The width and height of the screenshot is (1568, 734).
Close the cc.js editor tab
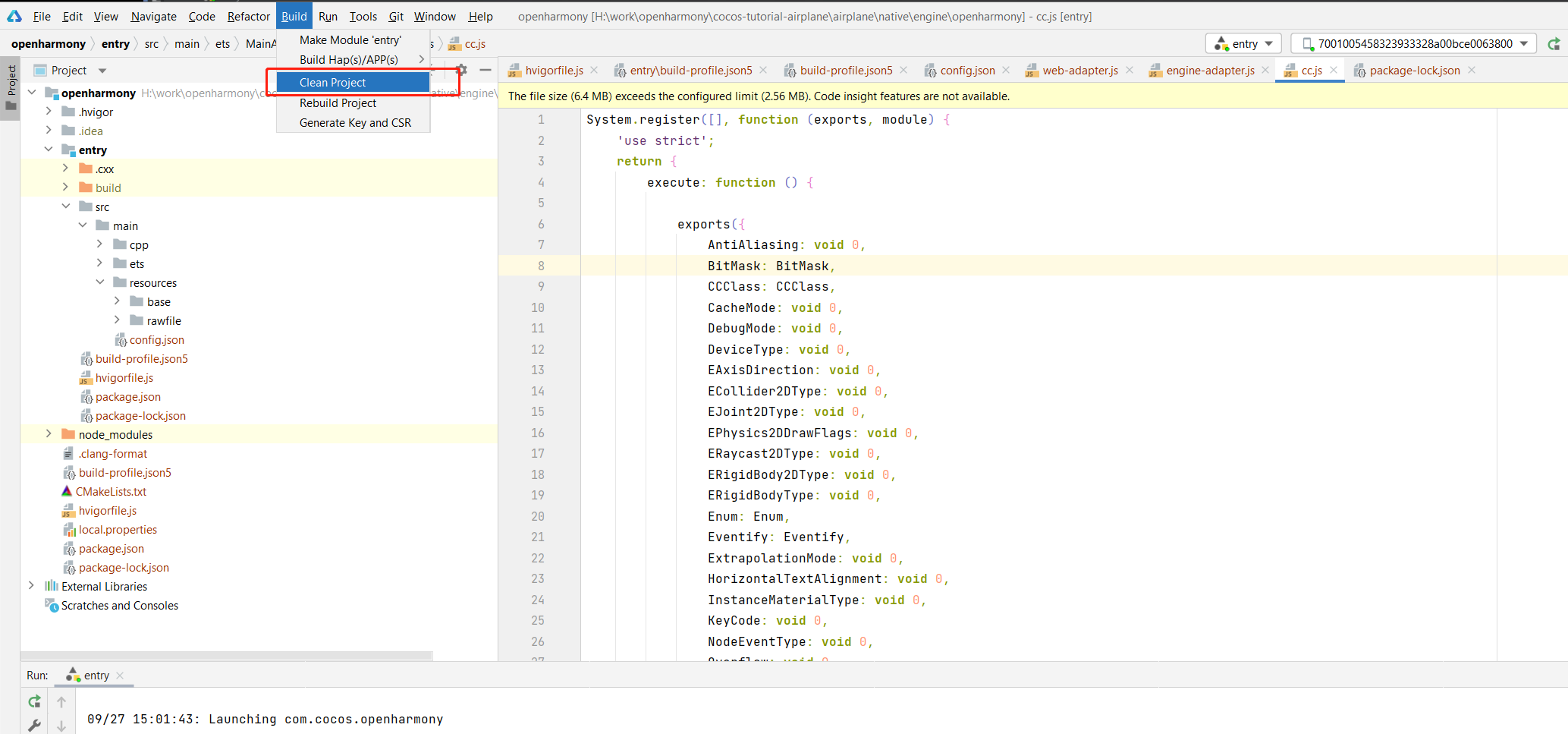(1334, 70)
